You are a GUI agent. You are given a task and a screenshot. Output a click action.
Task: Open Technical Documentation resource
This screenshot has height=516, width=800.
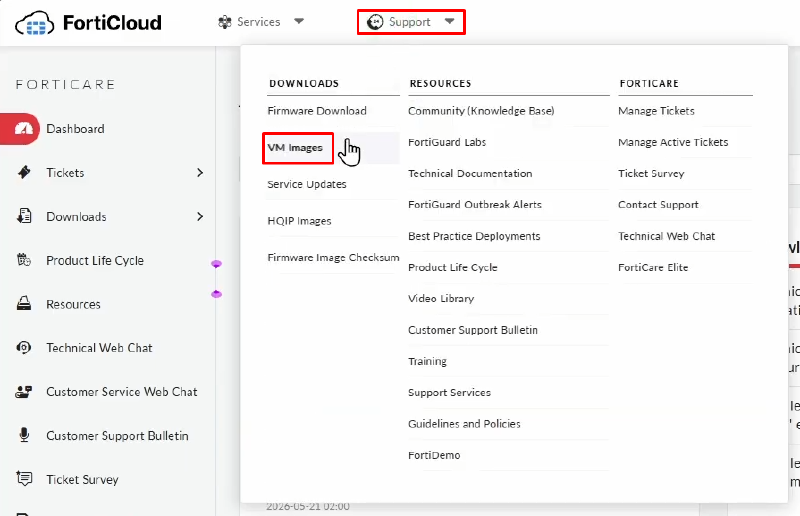pos(470,174)
